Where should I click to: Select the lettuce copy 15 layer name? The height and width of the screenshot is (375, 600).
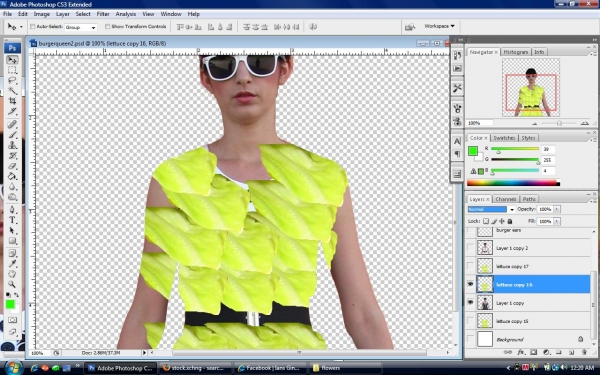coord(512,321)
